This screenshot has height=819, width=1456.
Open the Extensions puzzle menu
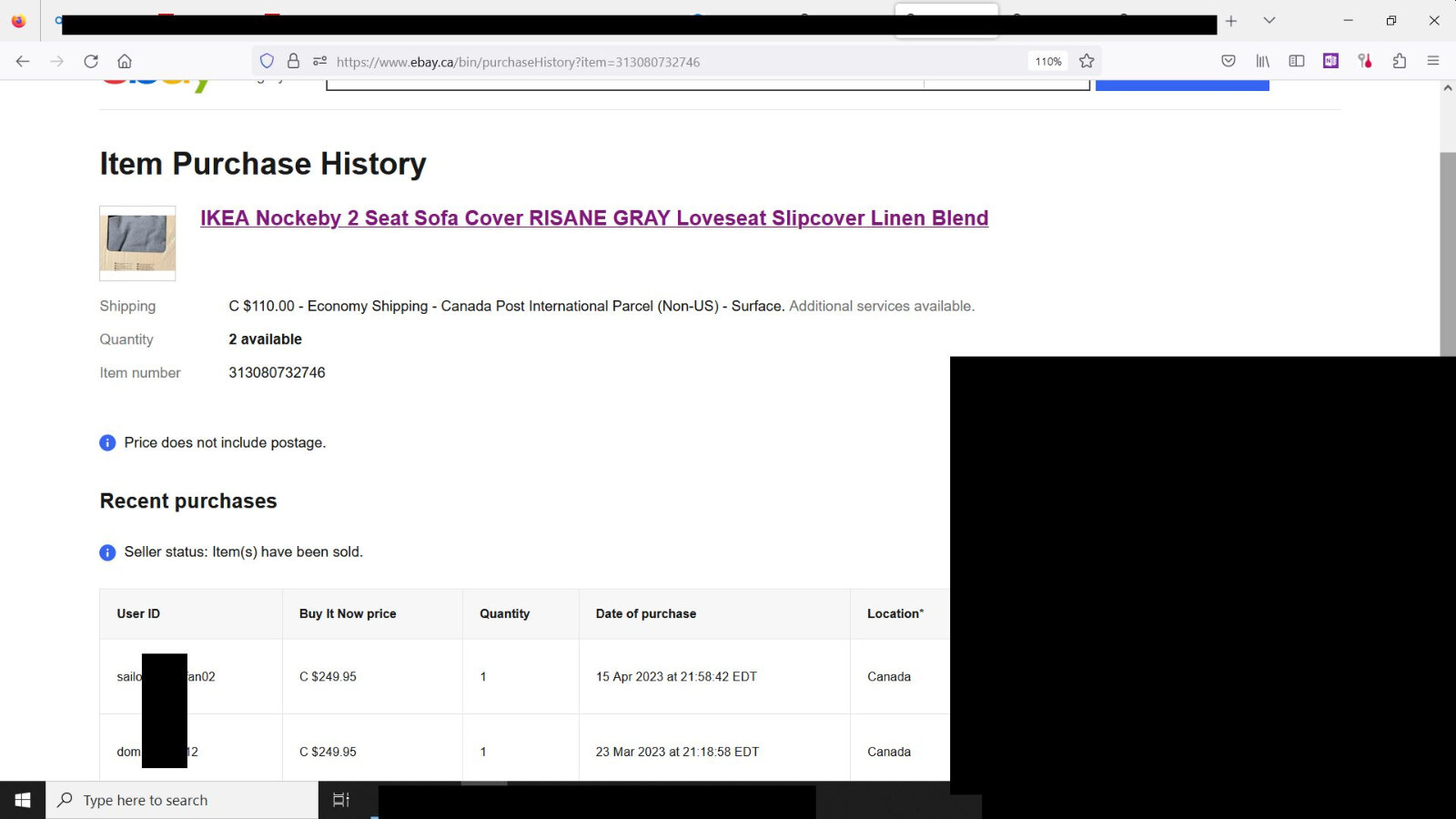(x=1400, y=61)
